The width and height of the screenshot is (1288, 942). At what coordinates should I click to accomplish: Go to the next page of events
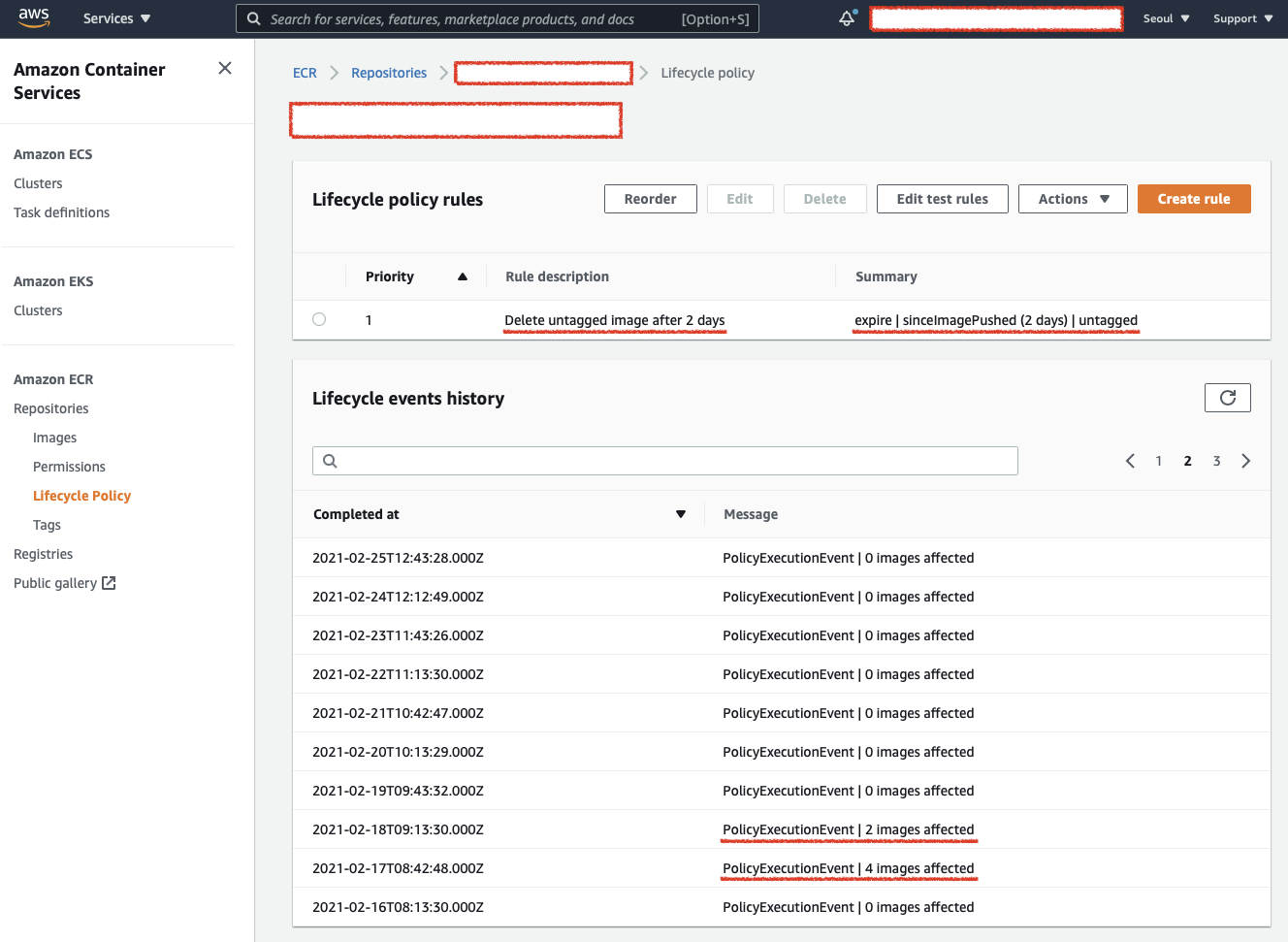coord(1246,461)
